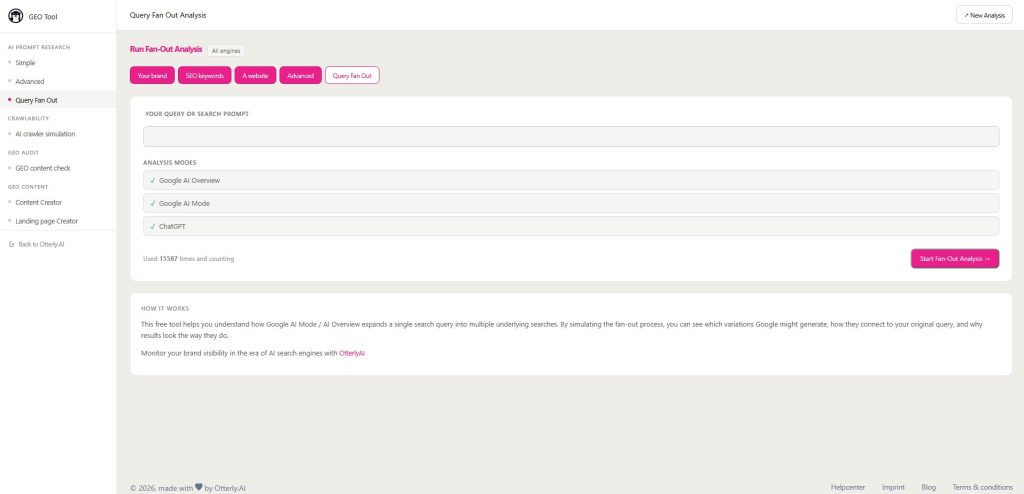
Task: Open the Advanced pink tab
Action: (300, 75)
